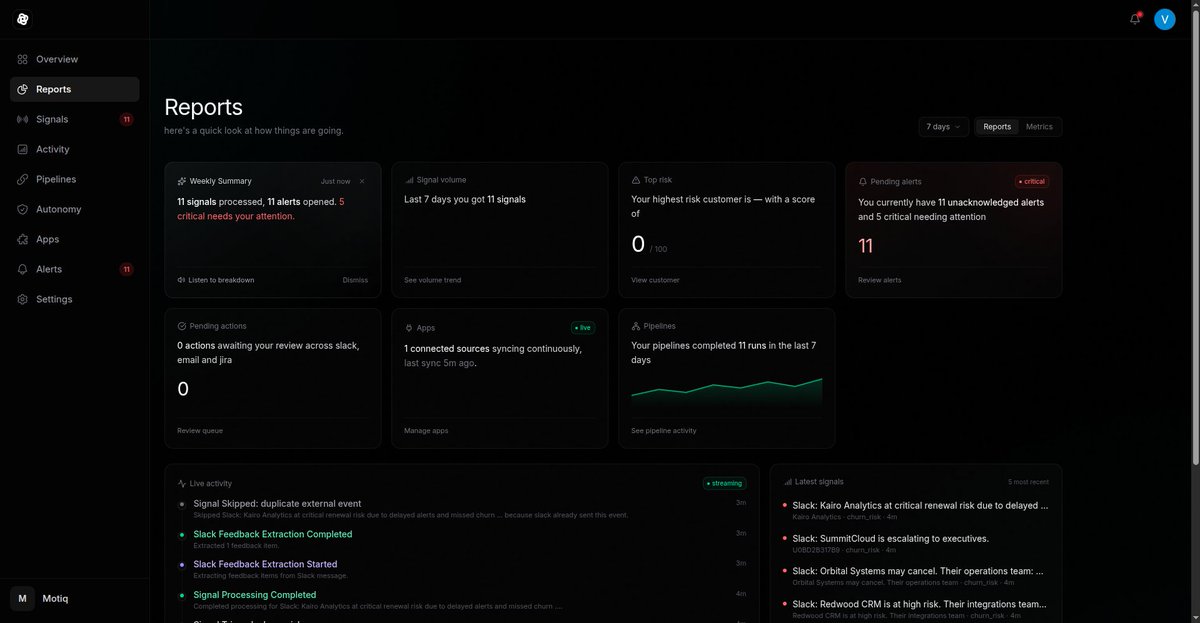Viewport: 1200px width, 623px height.
Task: Click the warning triangle icon on Top risk card
Action: pyautogui.click(x=636, y=180)
